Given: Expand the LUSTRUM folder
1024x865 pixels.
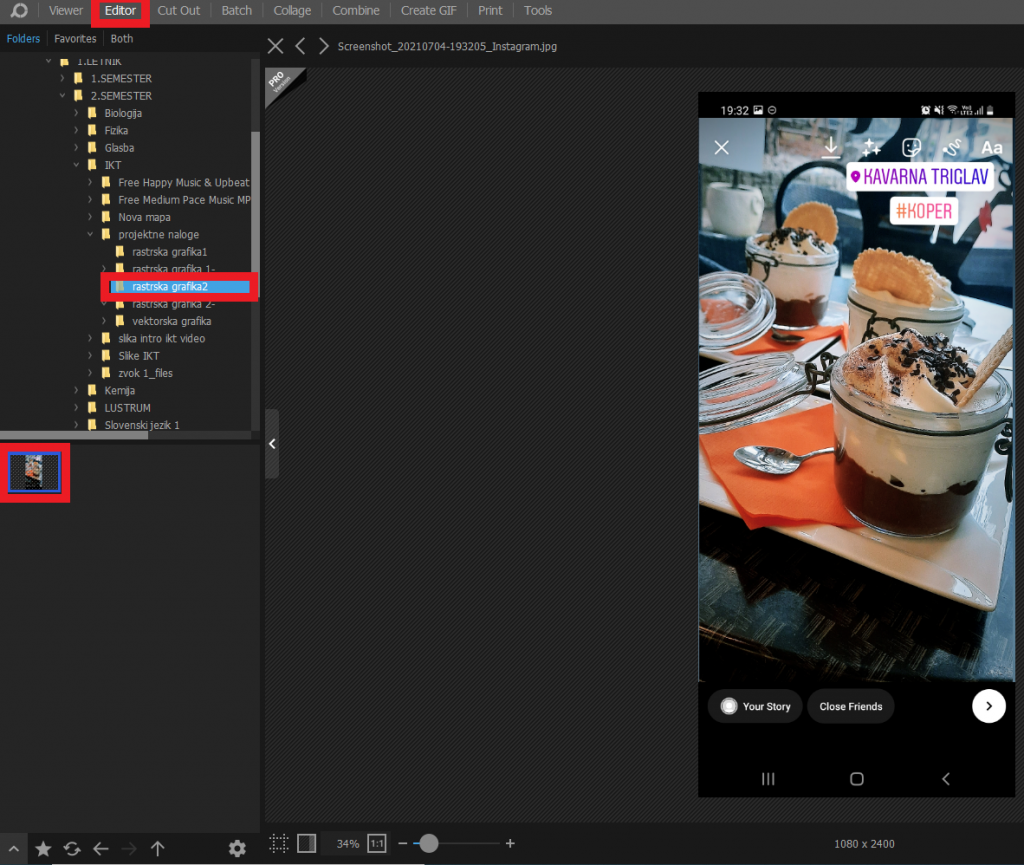Looking at the screenshot, I should [x=76, y=407].
